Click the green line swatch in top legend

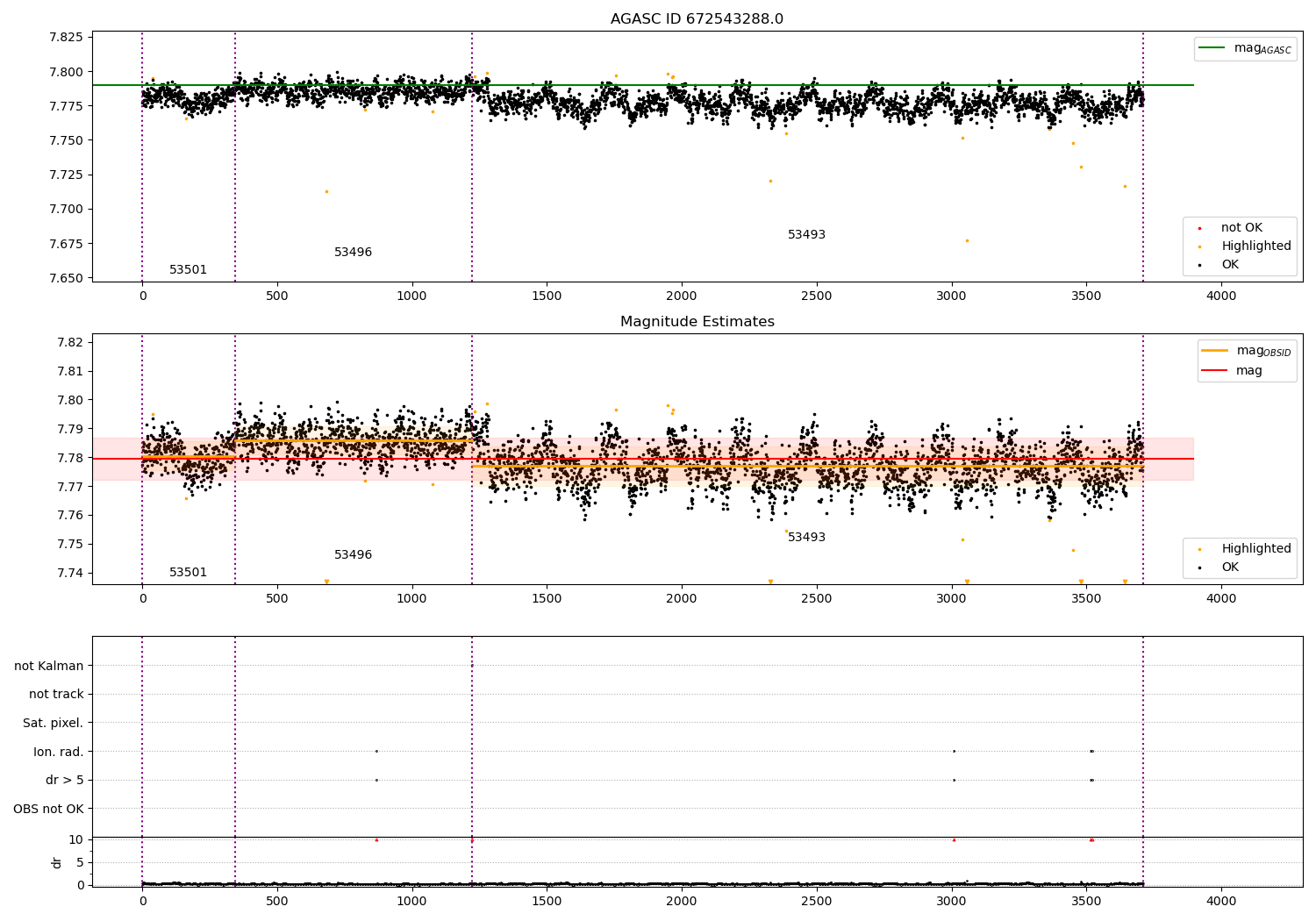(1212, 48)
